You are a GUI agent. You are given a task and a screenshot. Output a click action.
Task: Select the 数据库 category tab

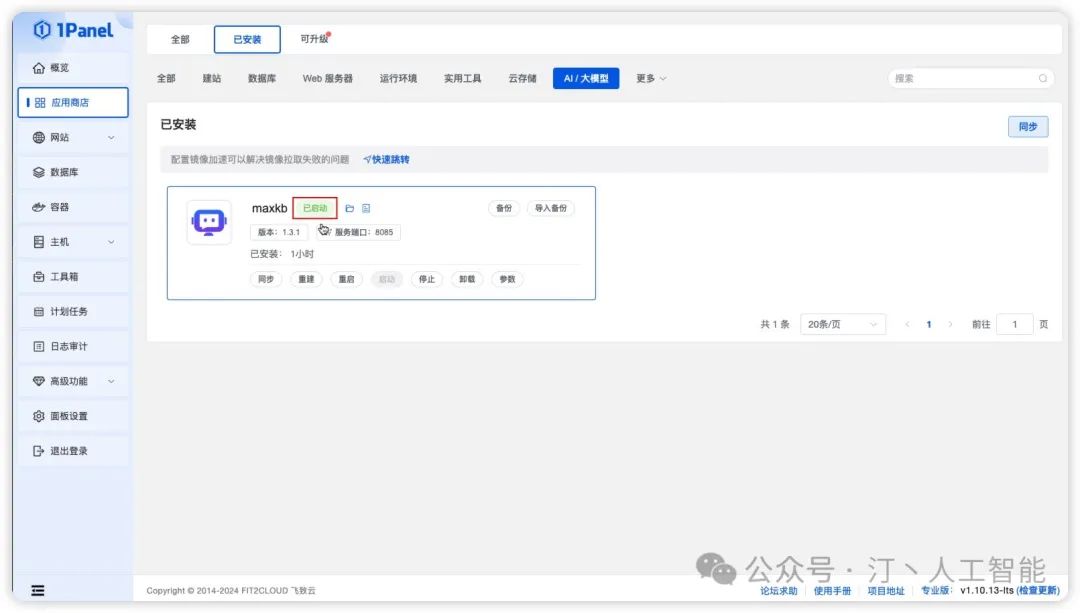pos(262,79)
